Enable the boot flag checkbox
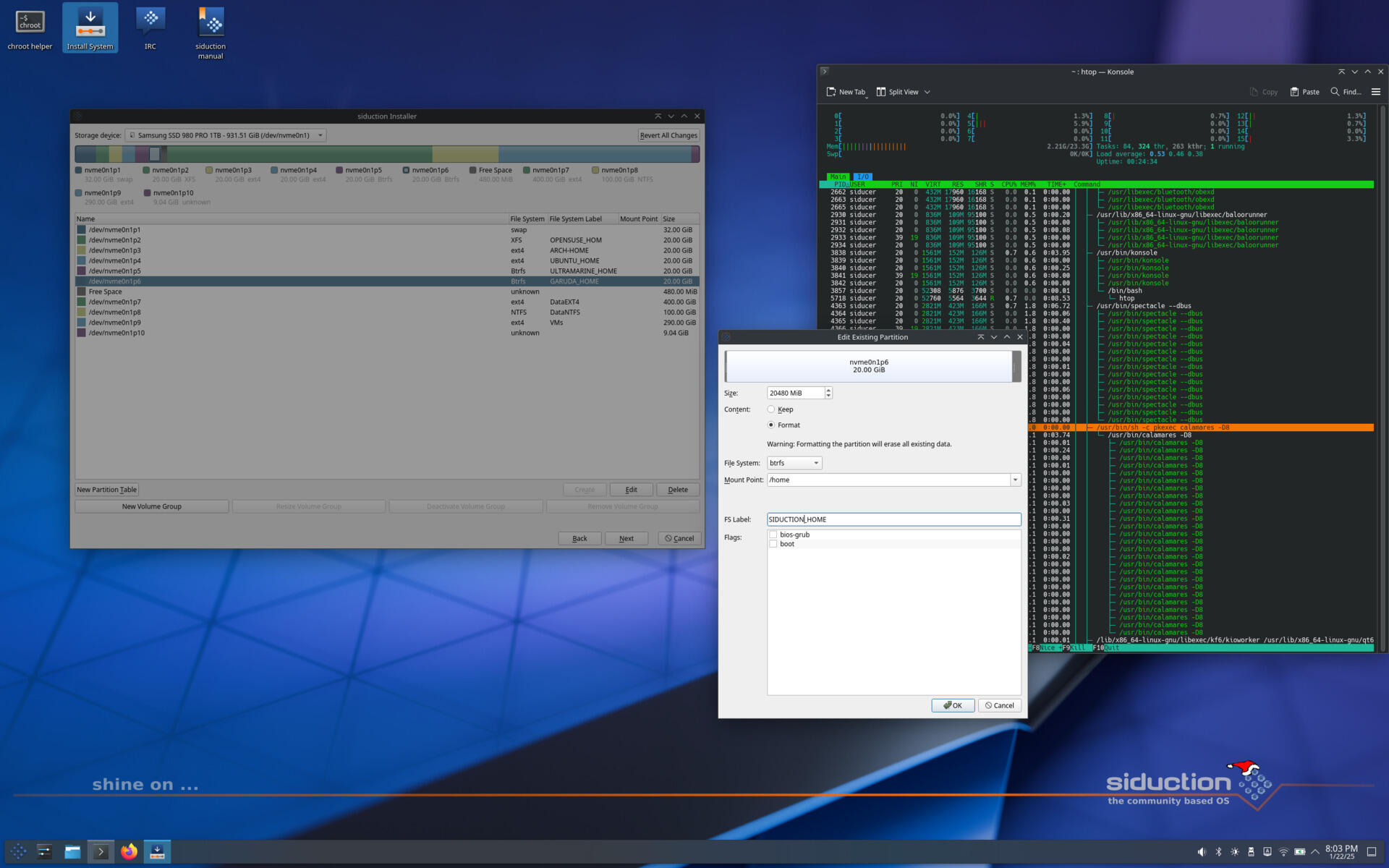 coord(773,544)
